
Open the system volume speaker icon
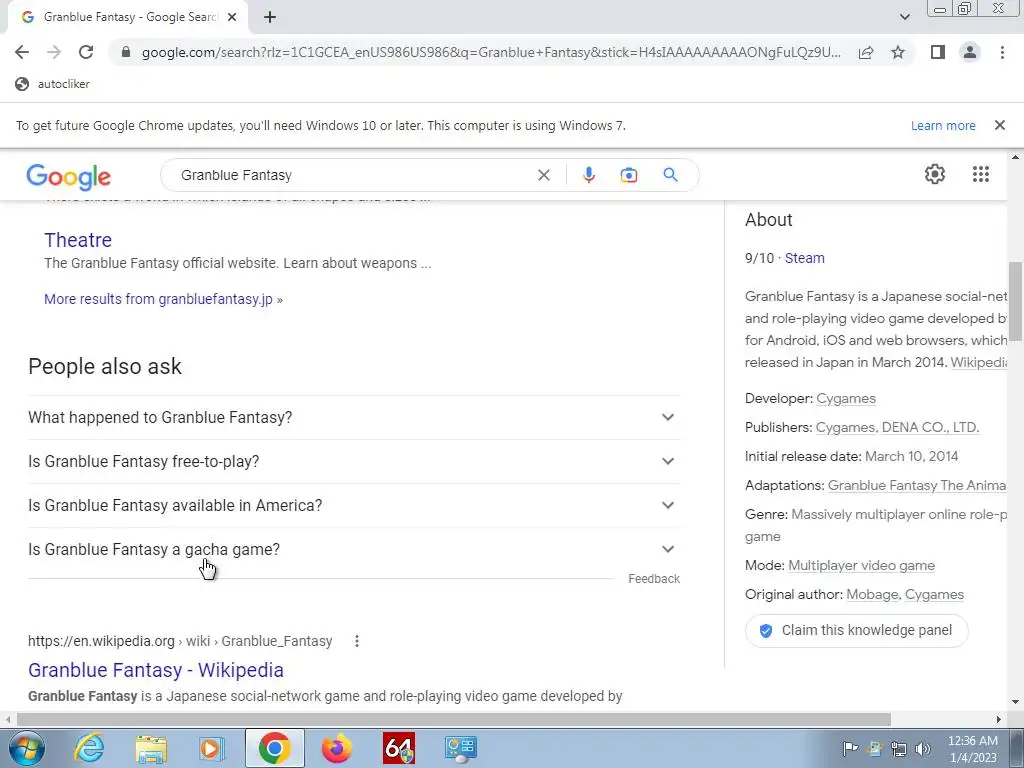(923, 748)
